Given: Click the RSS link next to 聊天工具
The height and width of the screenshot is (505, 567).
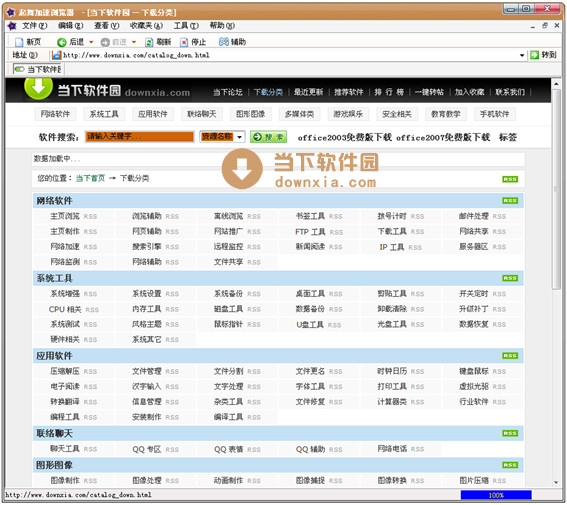Looking at the screenshot, I should 90,449.
